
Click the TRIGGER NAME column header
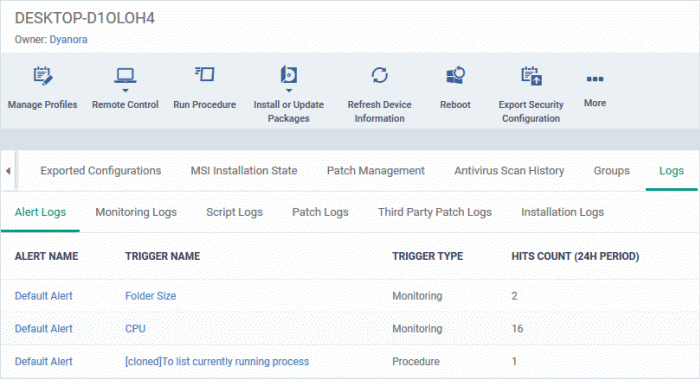[162, 256]
